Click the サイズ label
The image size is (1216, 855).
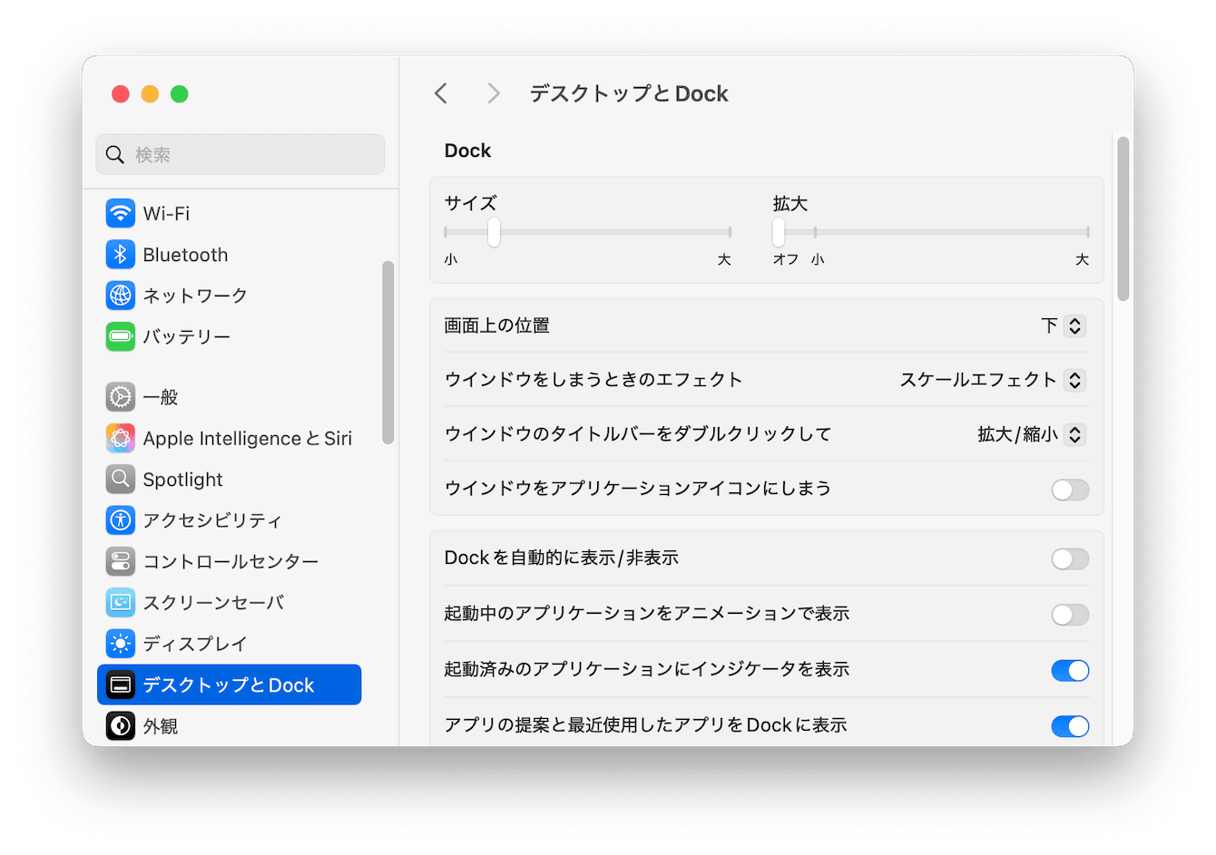(x=470, y=204)
